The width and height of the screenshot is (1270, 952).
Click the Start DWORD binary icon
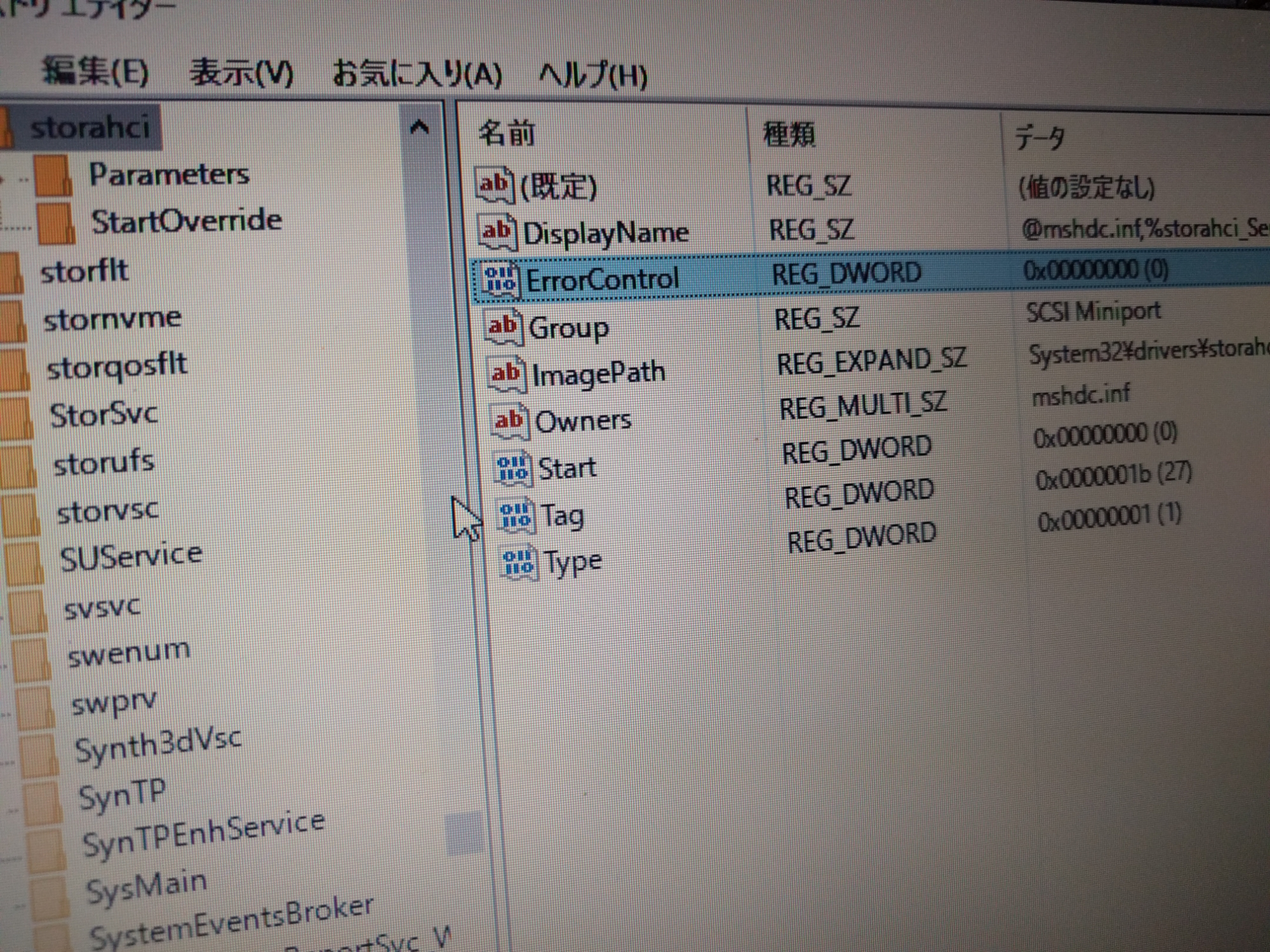[512, 469]
